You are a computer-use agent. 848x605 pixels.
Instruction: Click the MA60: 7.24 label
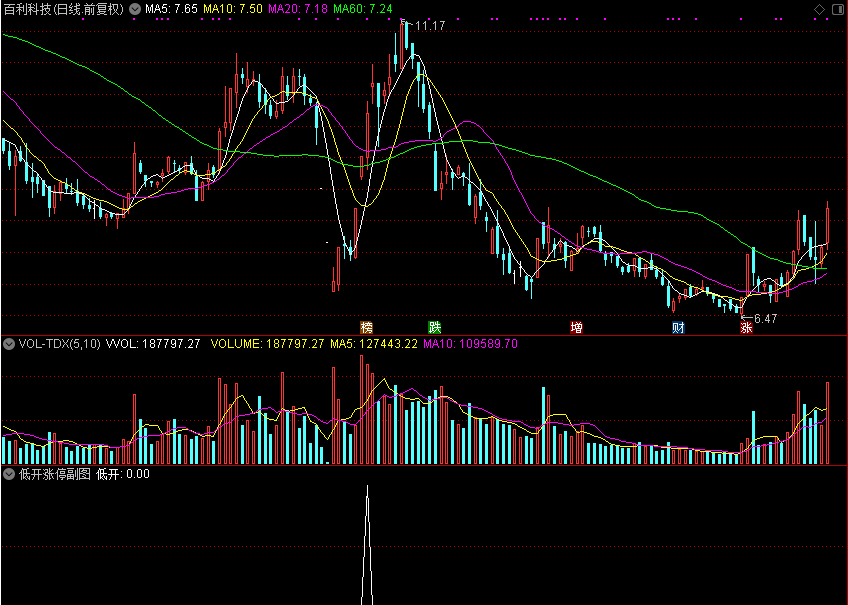[363, 9]
